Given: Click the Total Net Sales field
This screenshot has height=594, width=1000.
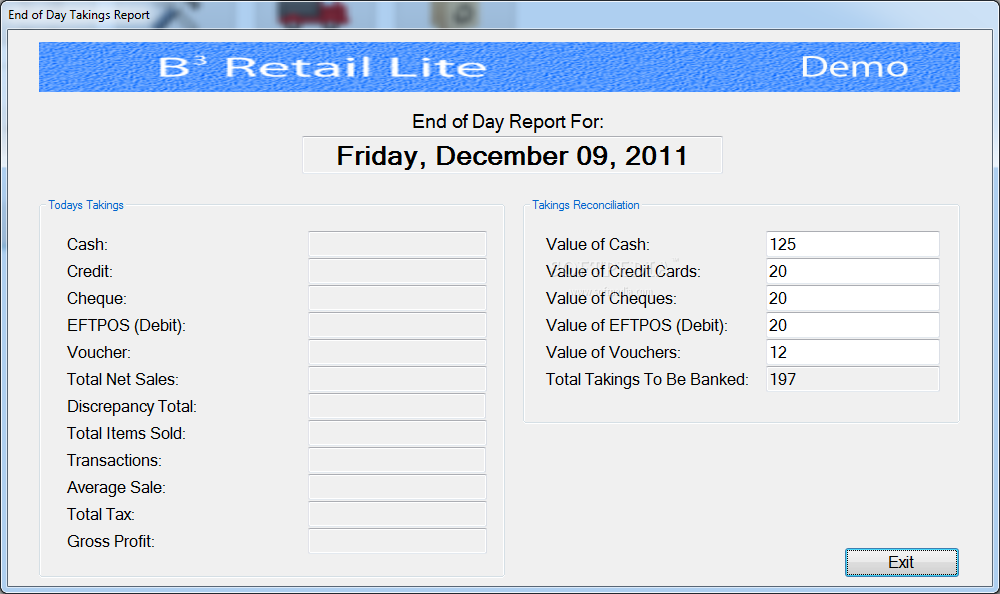Looking at the screenshot, I should coord(397,379).
